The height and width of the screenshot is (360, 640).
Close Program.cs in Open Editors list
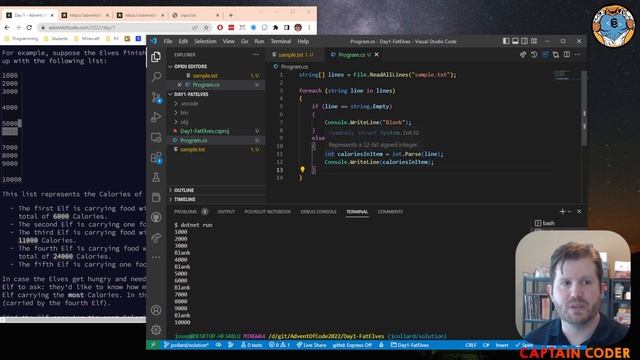click(x=179, y=84)
